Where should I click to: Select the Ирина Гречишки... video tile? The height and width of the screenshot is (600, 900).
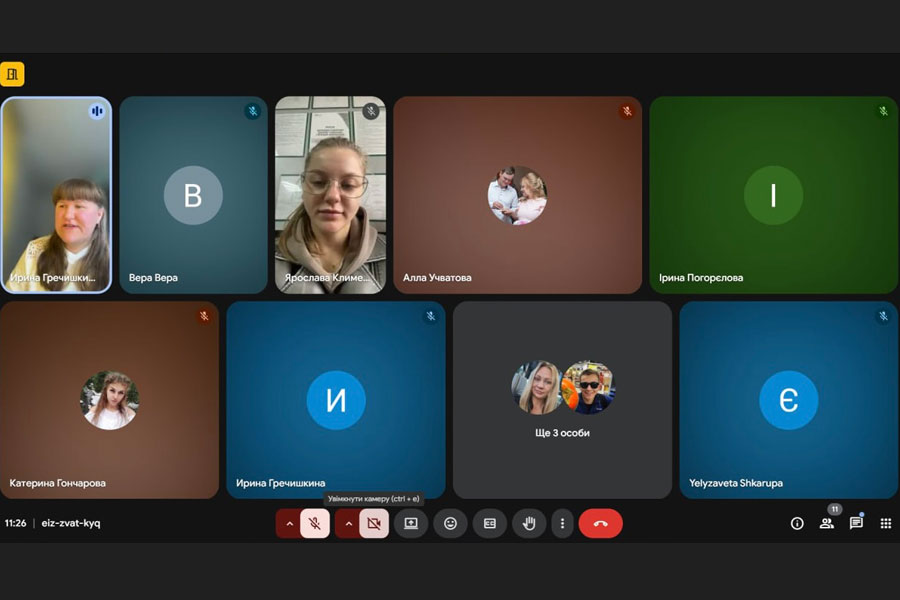coord(56,195)
